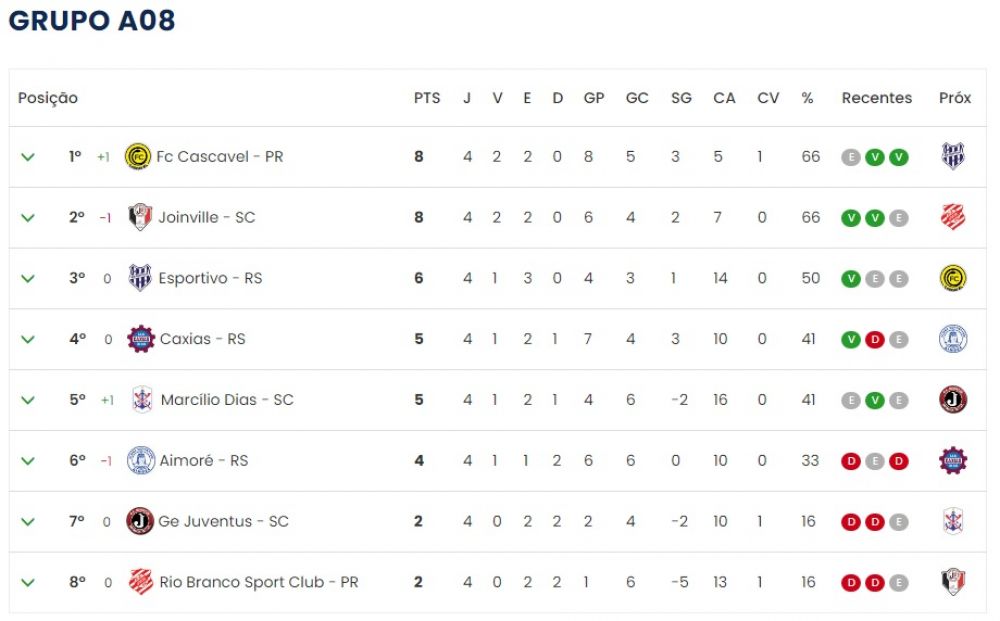The image size is (1000, 621).
Task: Click the Rio Branco Sport Club crest
Action: pyautogui.click(x=141, y=582)
